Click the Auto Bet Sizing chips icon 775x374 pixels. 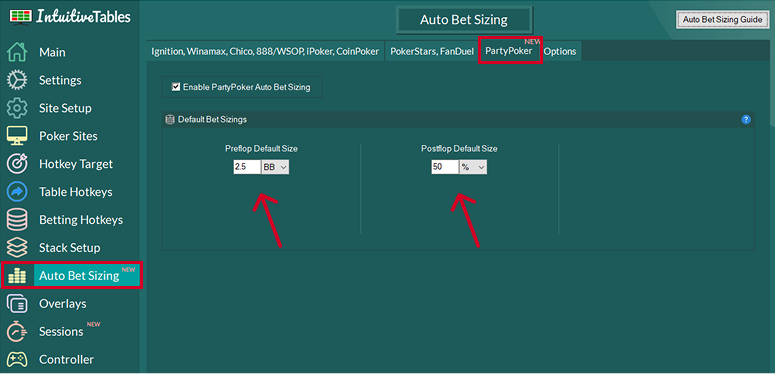point(17,276)
